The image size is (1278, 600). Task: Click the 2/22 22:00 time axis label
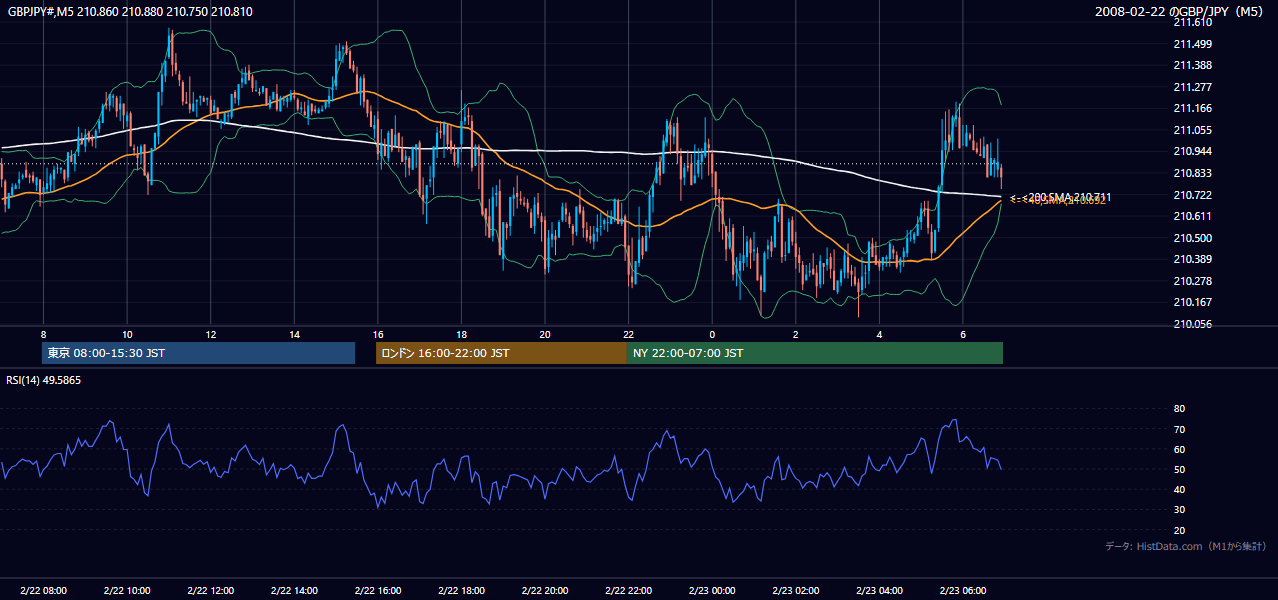click(x=629, y=591)
